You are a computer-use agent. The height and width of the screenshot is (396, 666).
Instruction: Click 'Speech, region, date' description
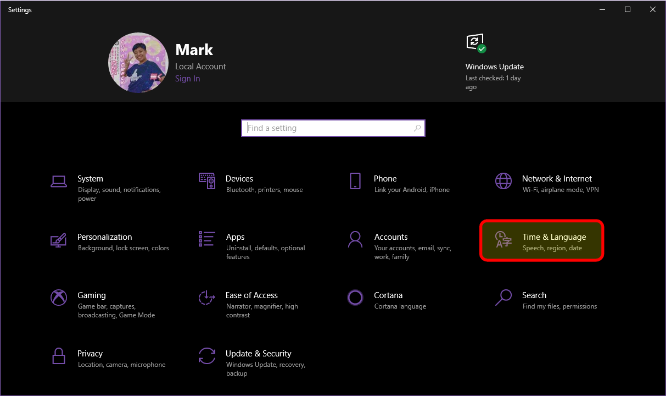click(x=552, y=248)
